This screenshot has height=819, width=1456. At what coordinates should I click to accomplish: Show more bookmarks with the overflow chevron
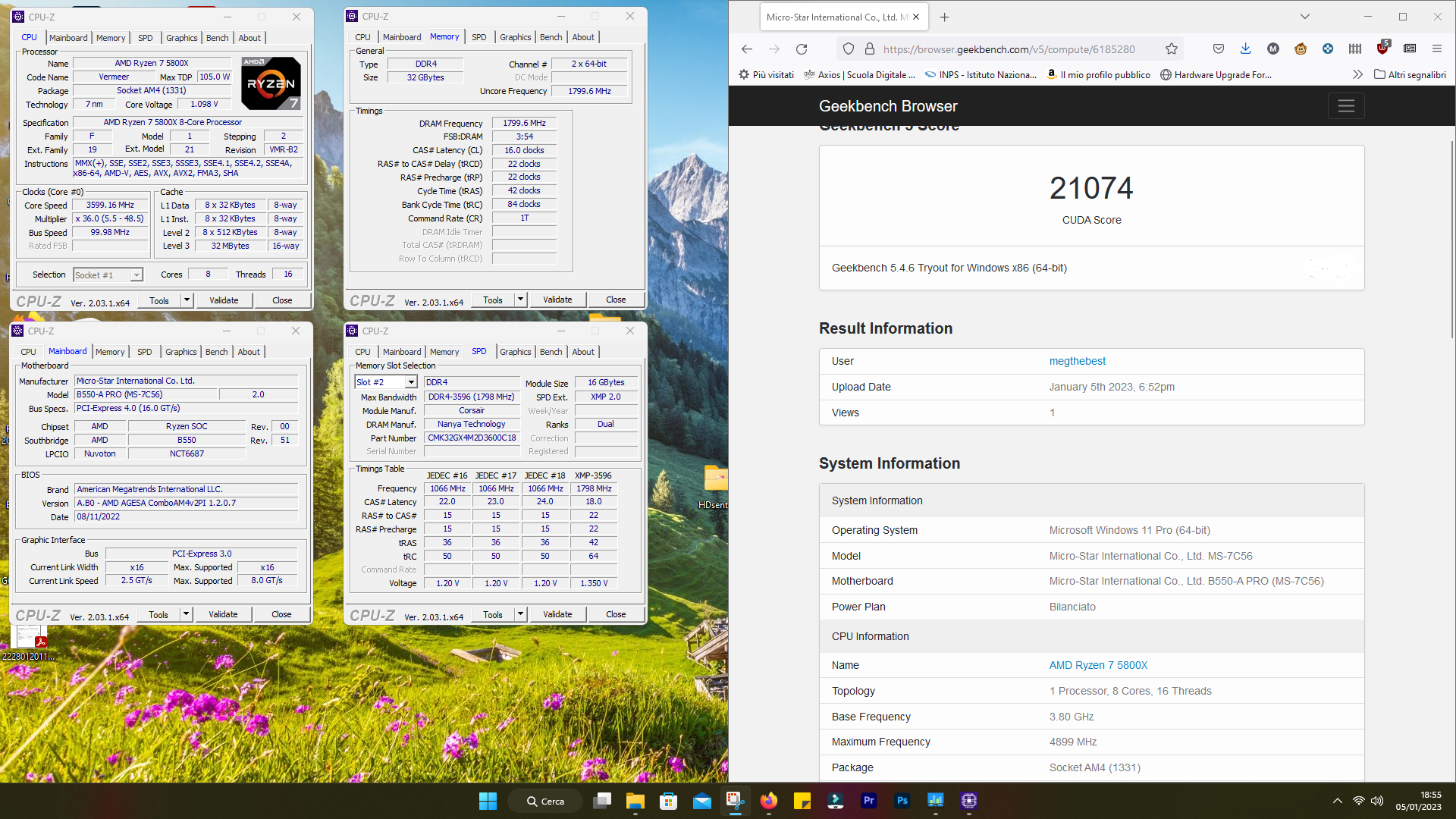pos(1357,74)
